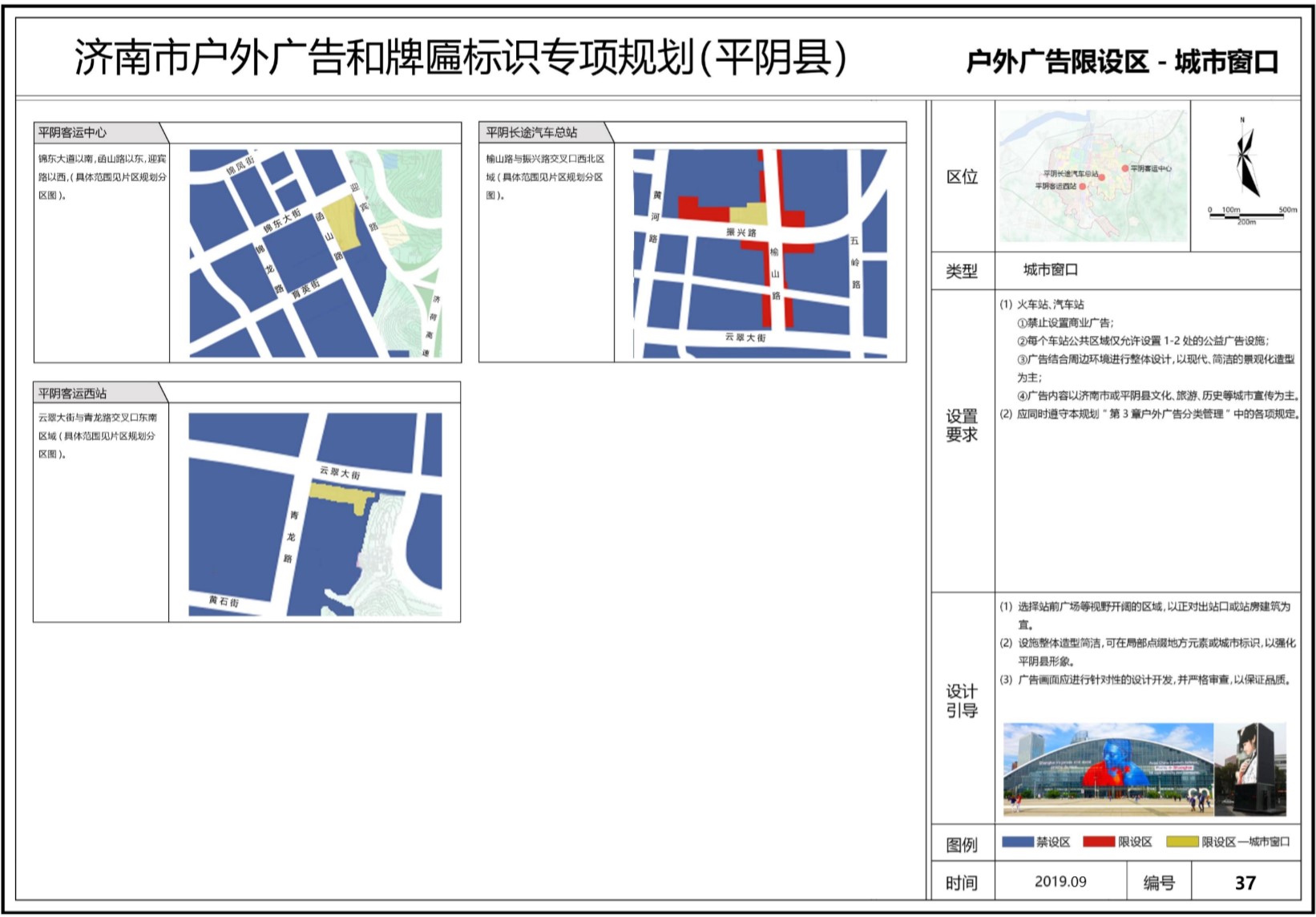Viewport: 1316px width, 917px height.
Task: Click the page number 37 cell
Action: pyautogui.click(x=1245, y=883)
